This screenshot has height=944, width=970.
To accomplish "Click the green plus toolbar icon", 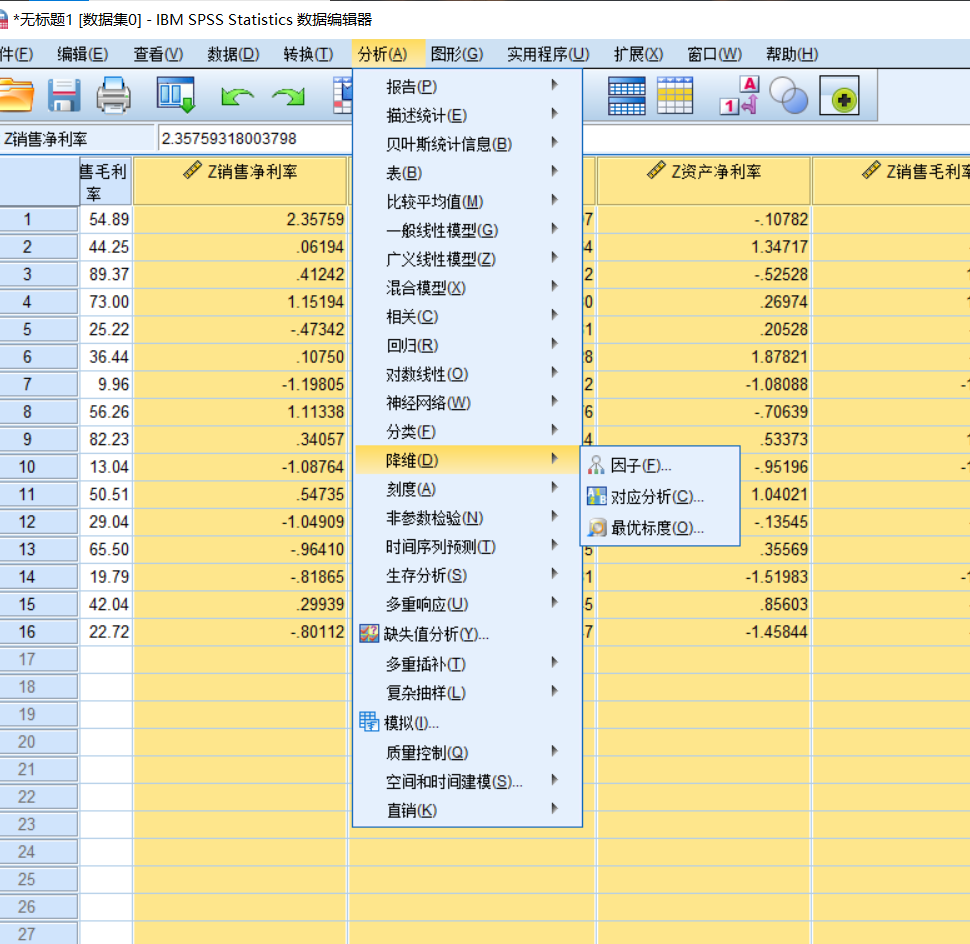I will pos(839,96).
